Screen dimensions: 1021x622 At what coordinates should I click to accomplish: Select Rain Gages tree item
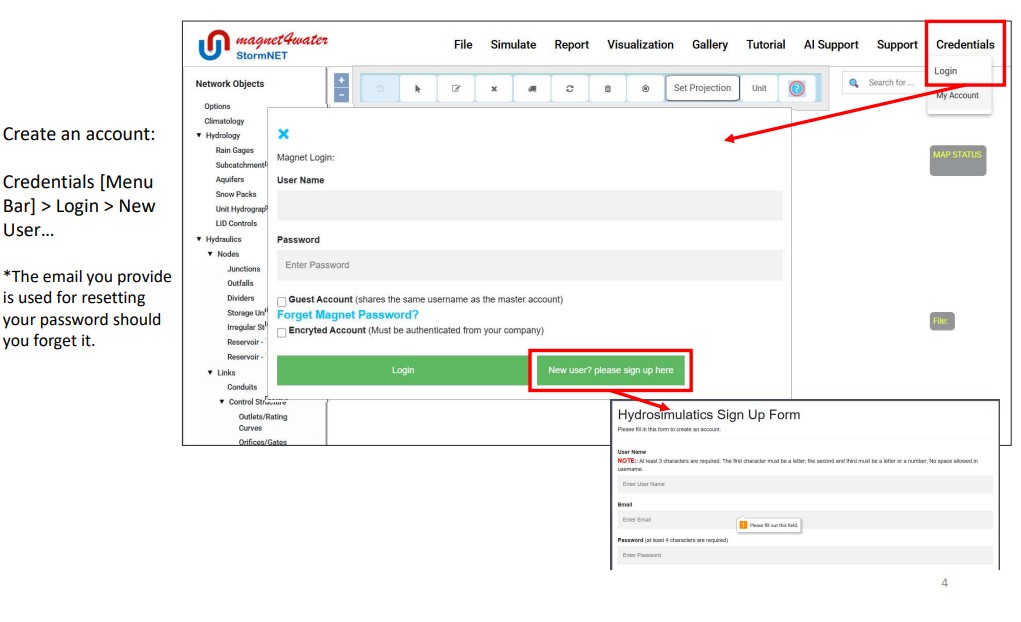234,150
